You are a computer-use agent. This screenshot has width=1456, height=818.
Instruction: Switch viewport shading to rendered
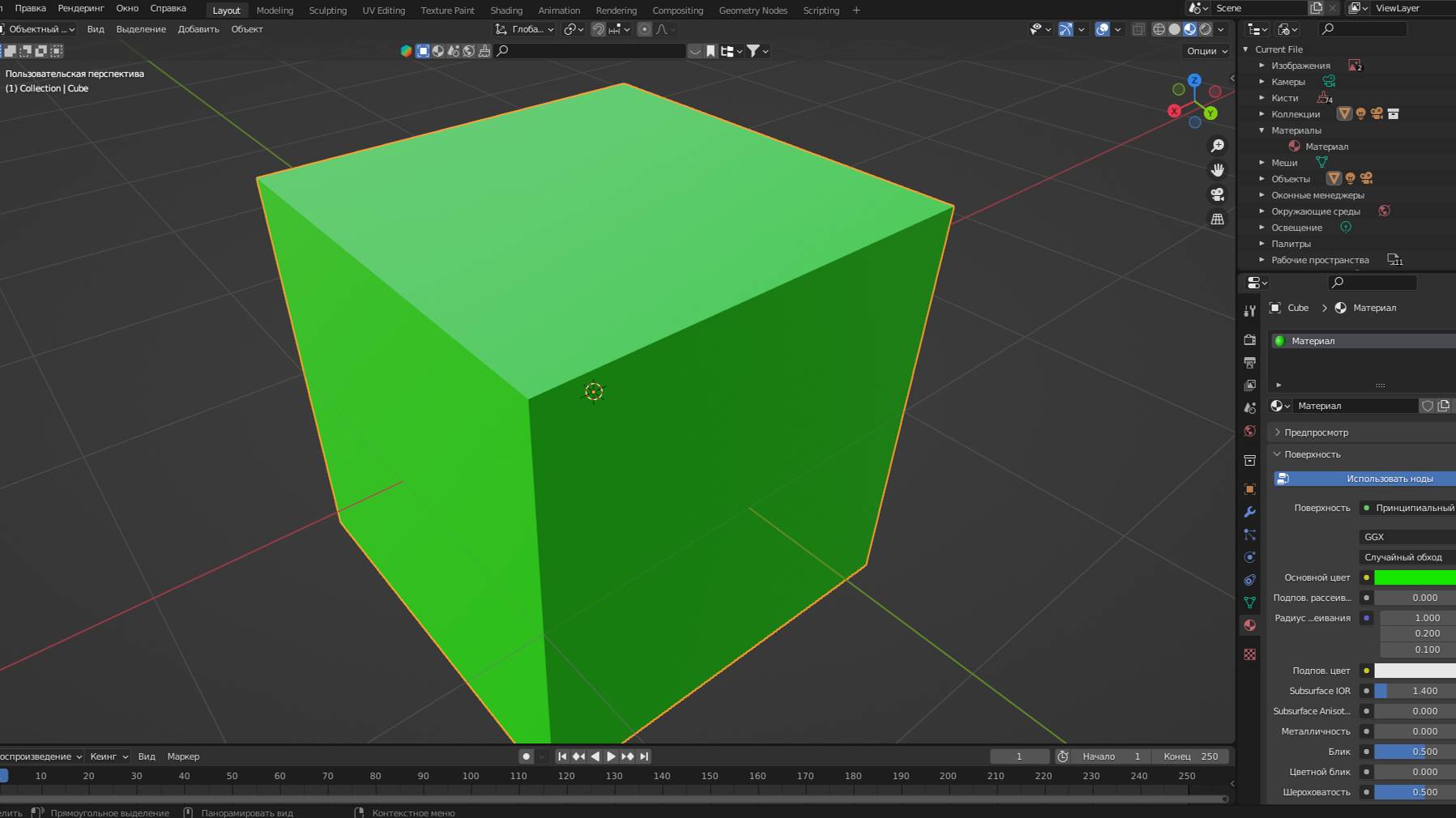pyautogui.click(x=1206, y=29)
